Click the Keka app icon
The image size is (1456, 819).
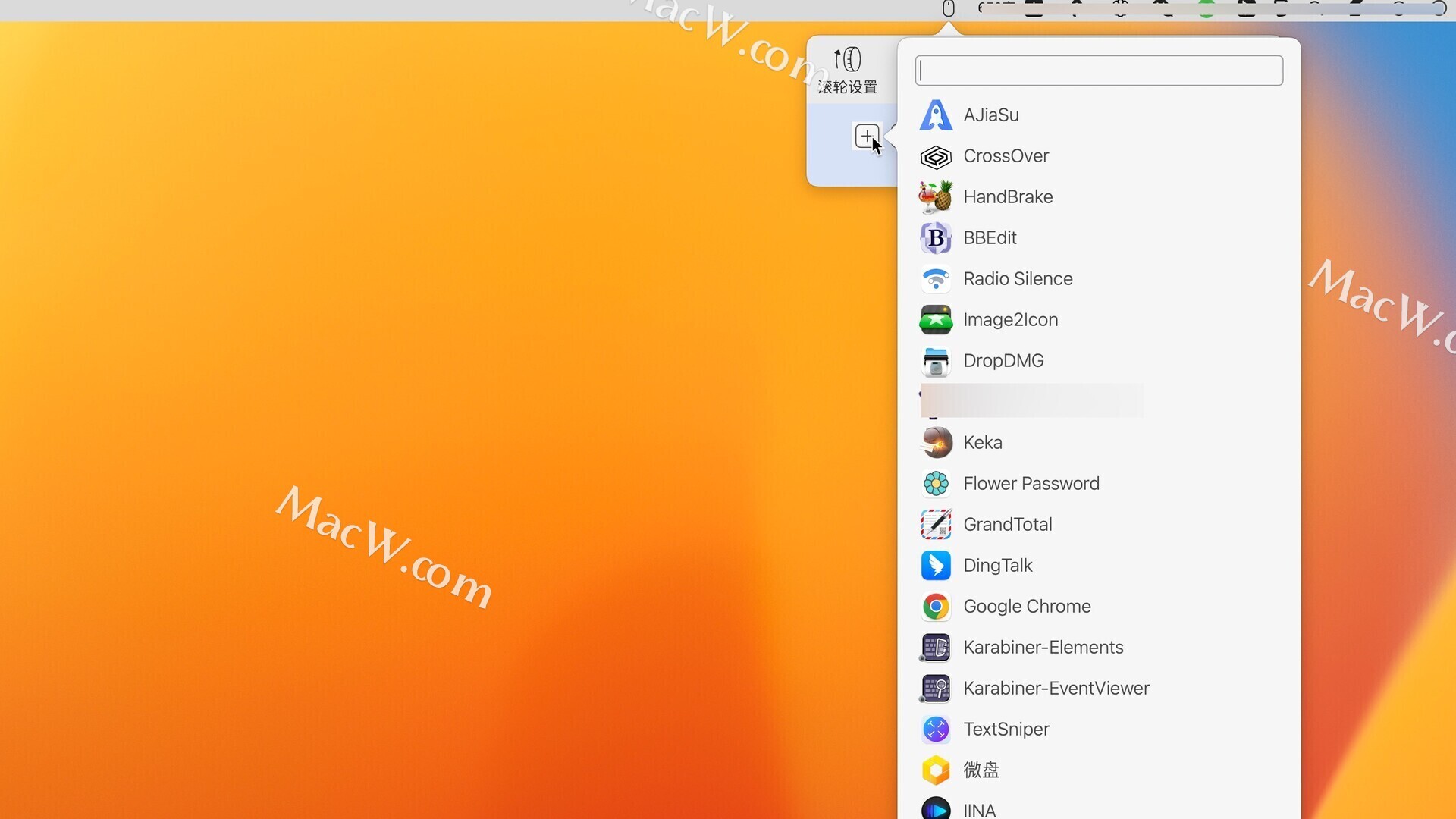pos(936,443)
